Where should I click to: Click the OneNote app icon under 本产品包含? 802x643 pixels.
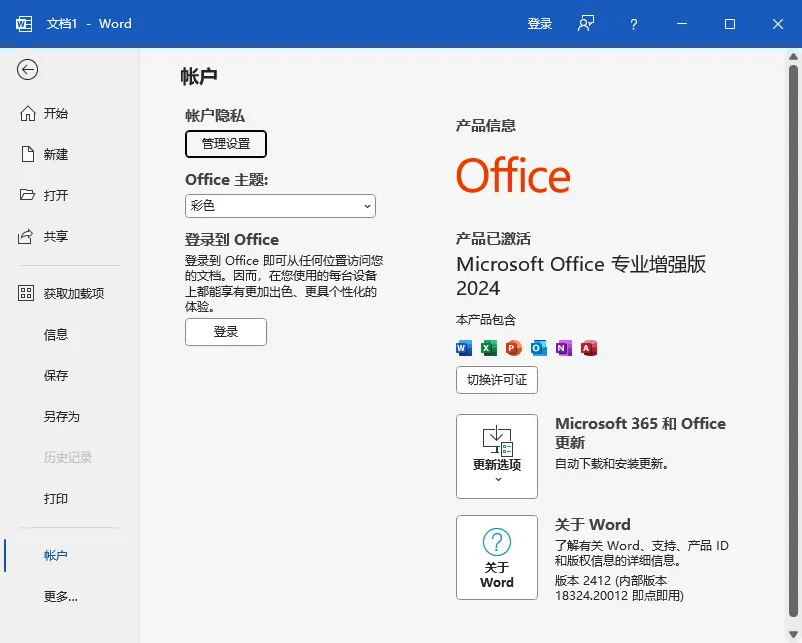[x=564, y=348]
